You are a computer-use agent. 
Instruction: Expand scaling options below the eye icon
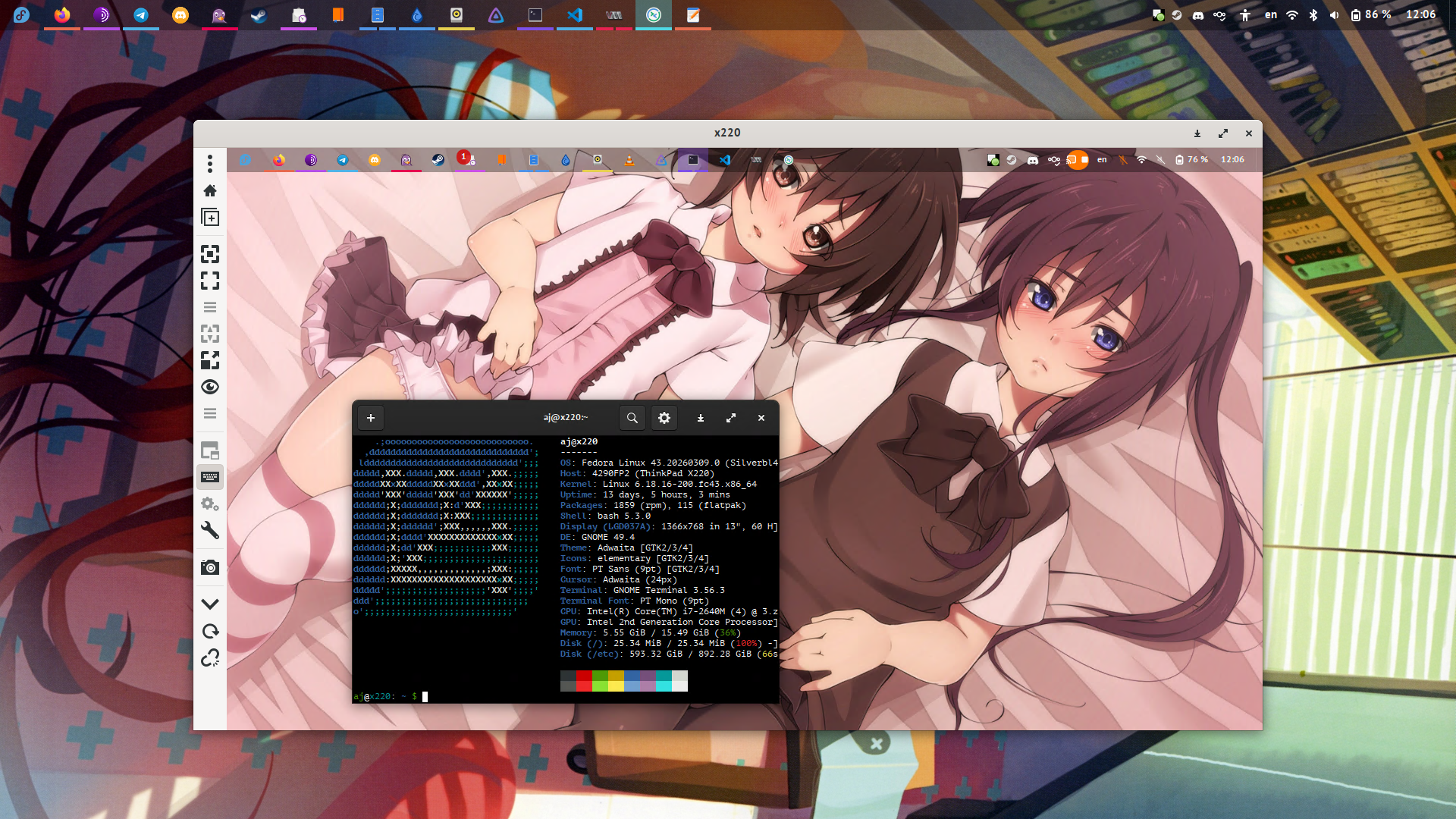pos(210,413)
